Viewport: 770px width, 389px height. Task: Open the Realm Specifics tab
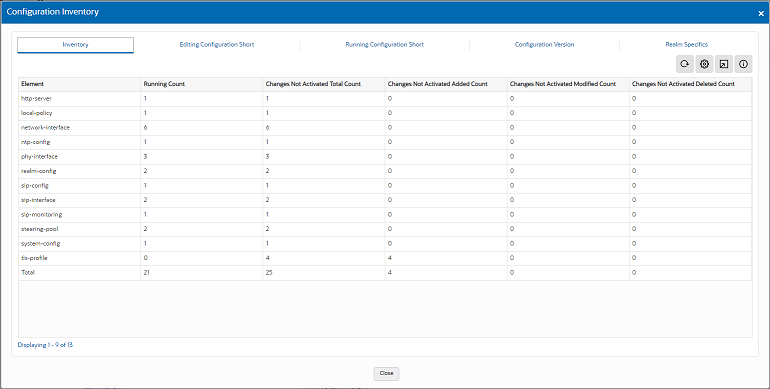687,45
